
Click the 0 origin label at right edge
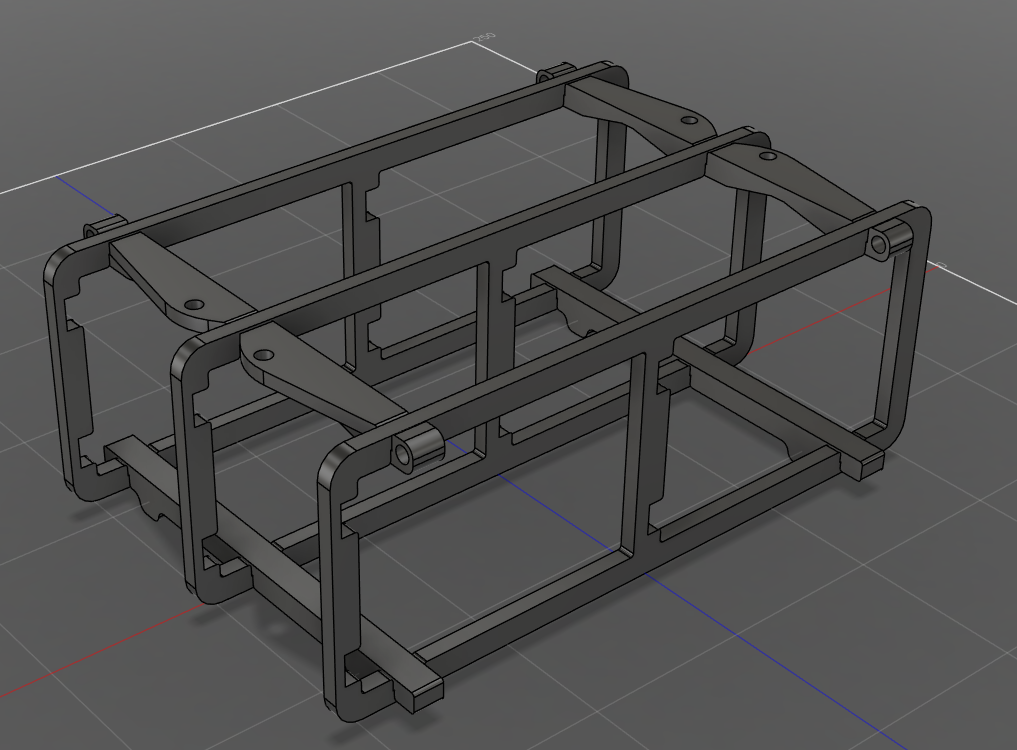click(x=938, y=265)
